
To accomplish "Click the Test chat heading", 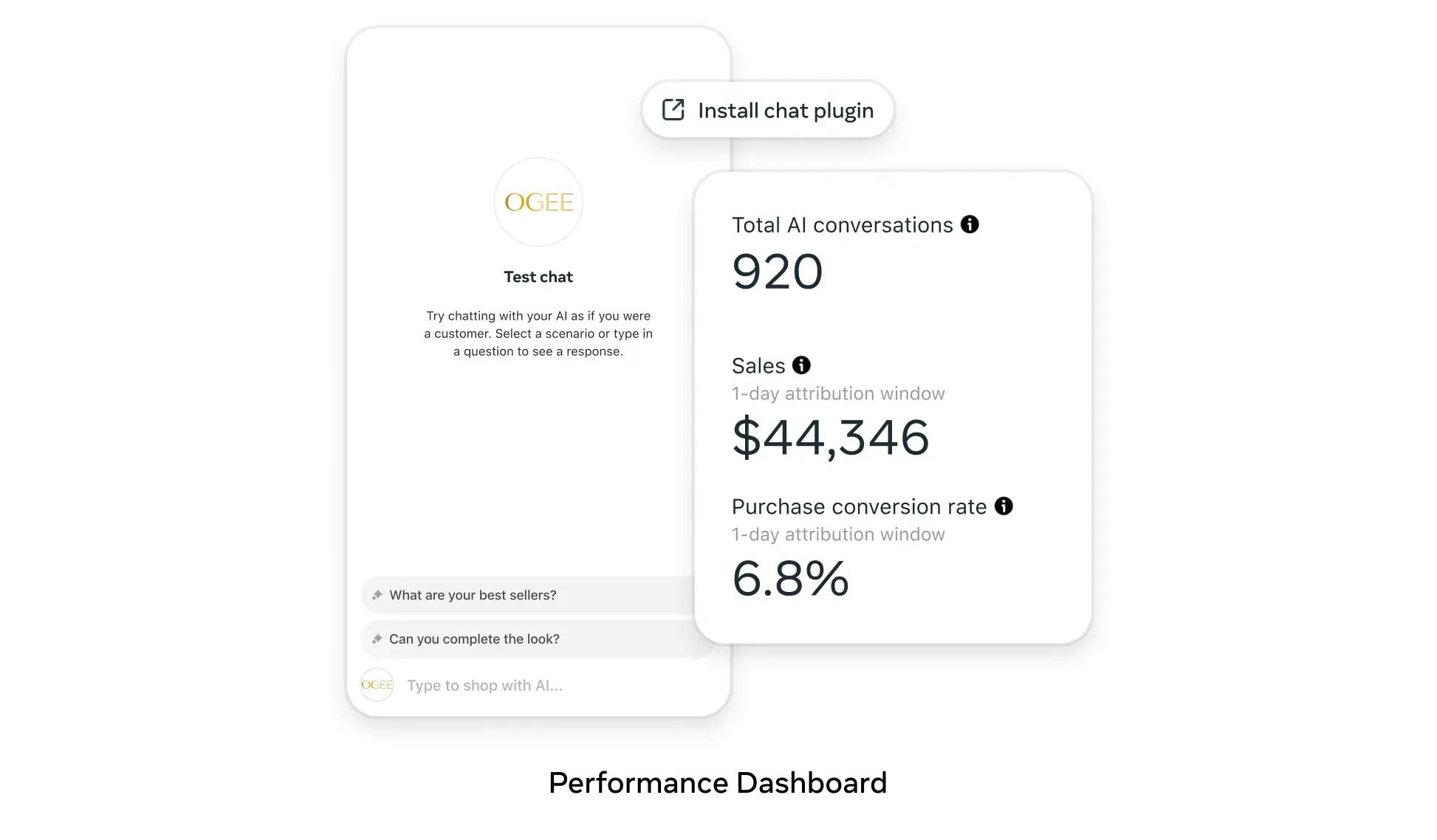I will tap(538, 277).
